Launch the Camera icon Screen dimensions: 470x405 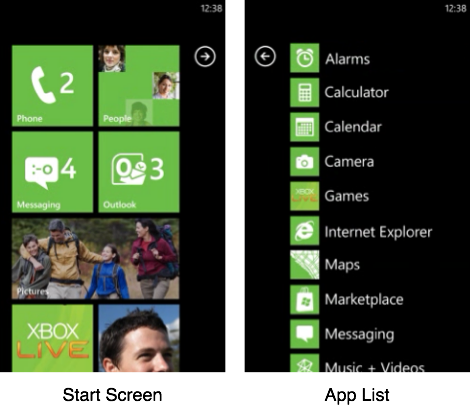pos(304,162)
